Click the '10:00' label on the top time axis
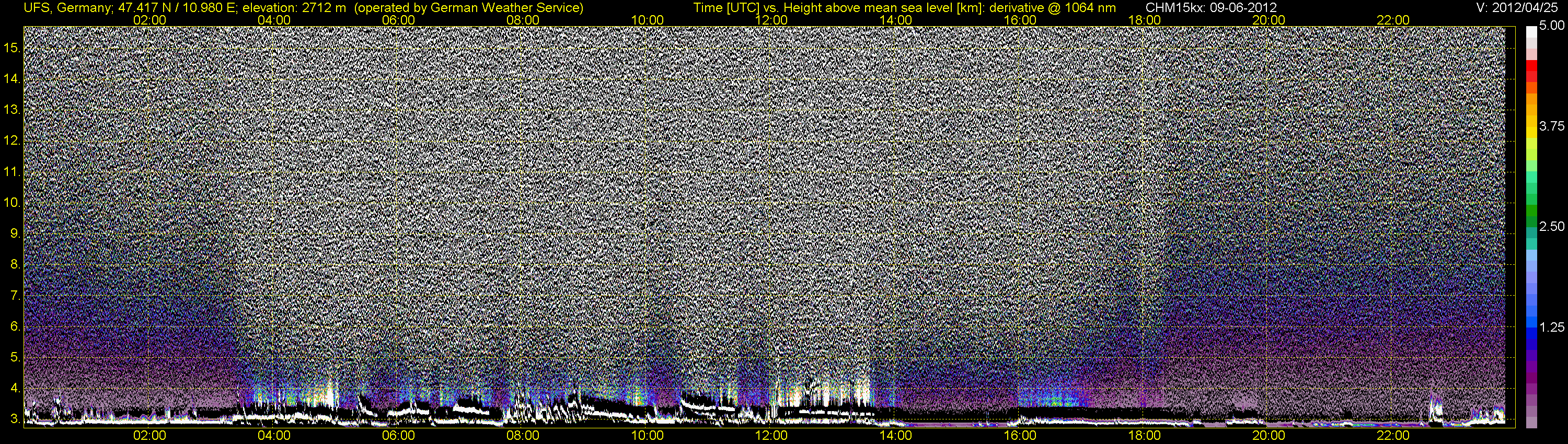Image resolution: width=1568 pixels, height=444 pixels. pyautogui.click(x=647, y=20)
